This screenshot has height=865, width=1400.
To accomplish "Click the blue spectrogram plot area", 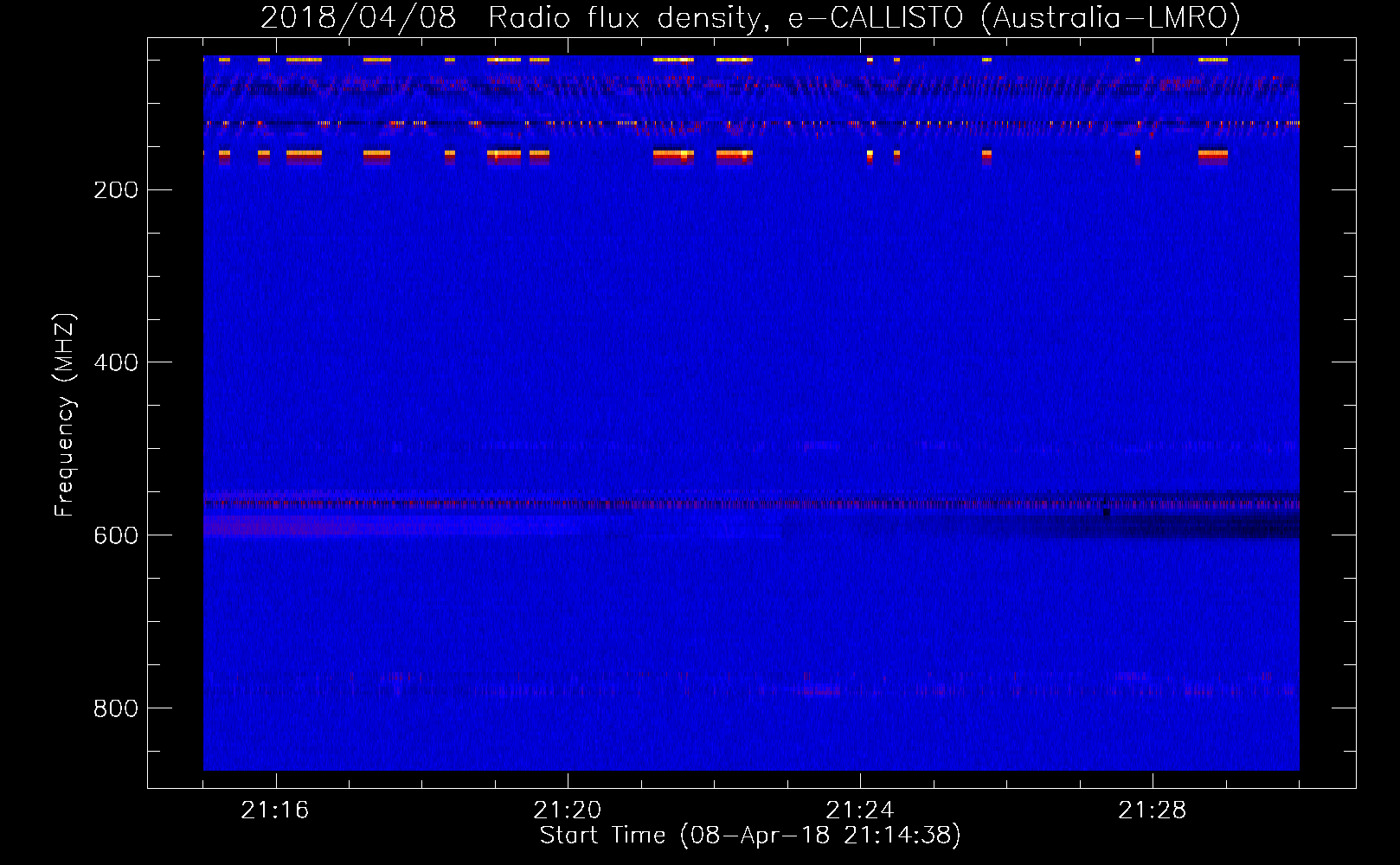I will pyautogui.click(x=751, y=413).
